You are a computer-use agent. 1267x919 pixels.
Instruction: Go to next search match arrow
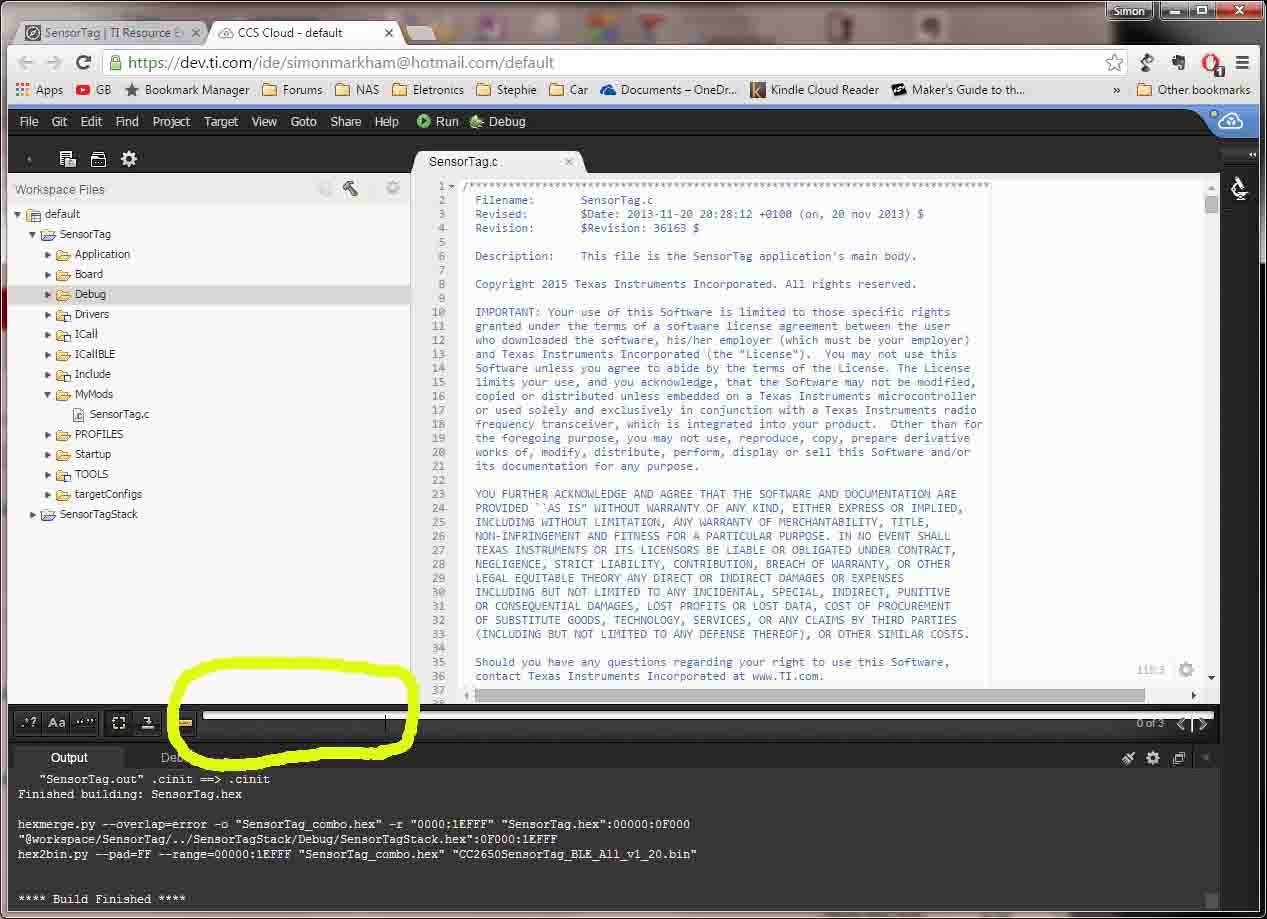tap(1203, 723)
